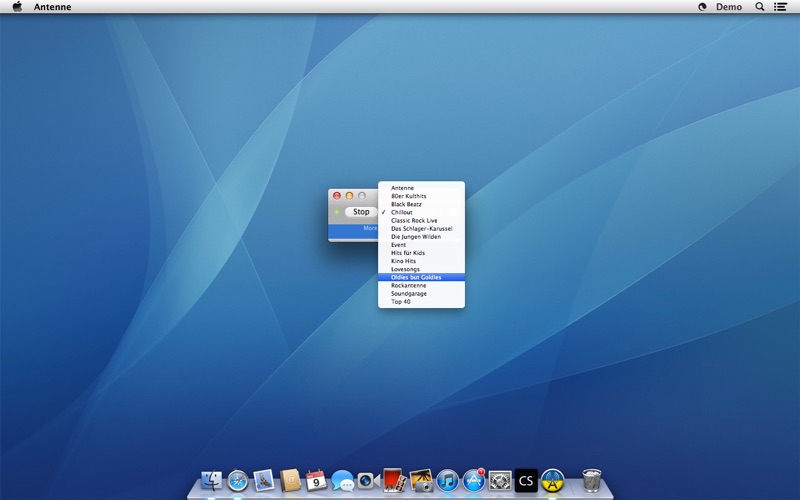The height and width of the screenshot is (500, 800).
Task: Select Top 40 station
Action: point(421,302)
